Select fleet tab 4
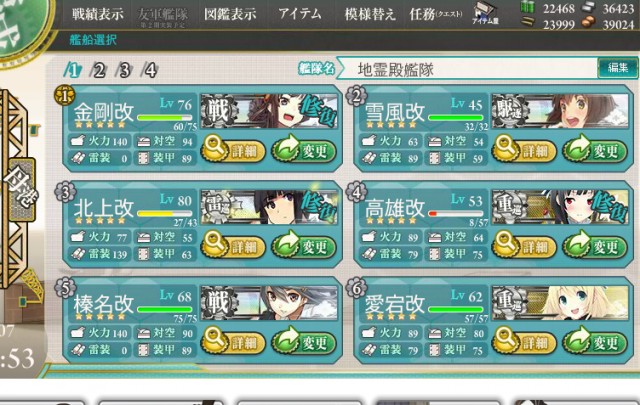 pos(150,70)
